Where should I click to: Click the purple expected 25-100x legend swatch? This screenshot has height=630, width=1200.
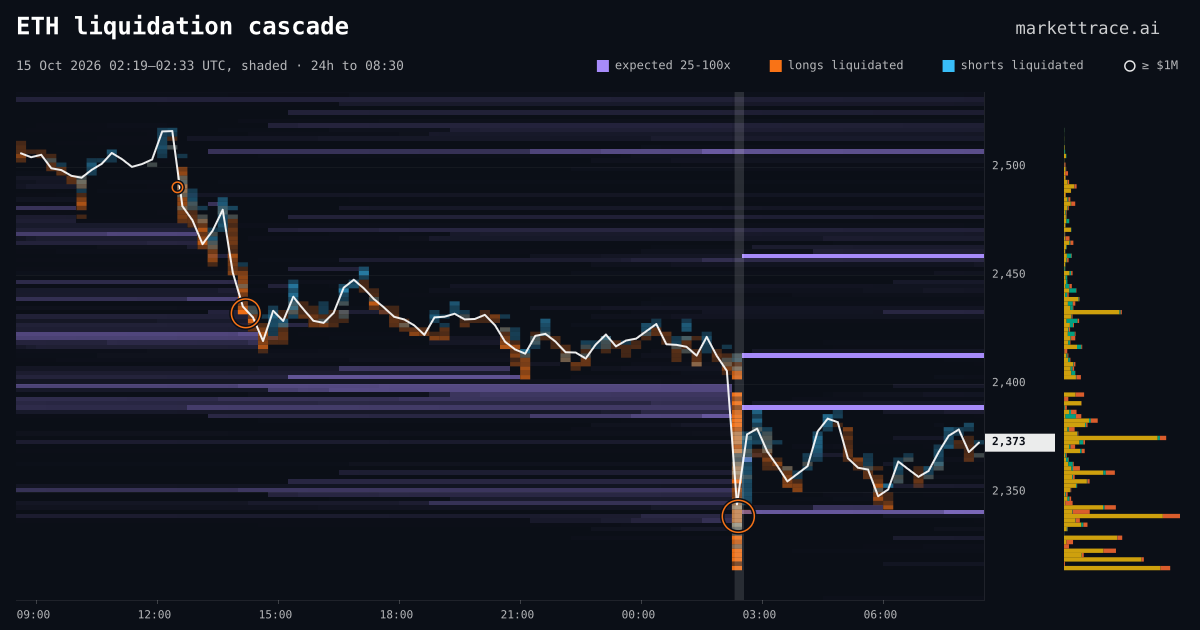(603, 66)
